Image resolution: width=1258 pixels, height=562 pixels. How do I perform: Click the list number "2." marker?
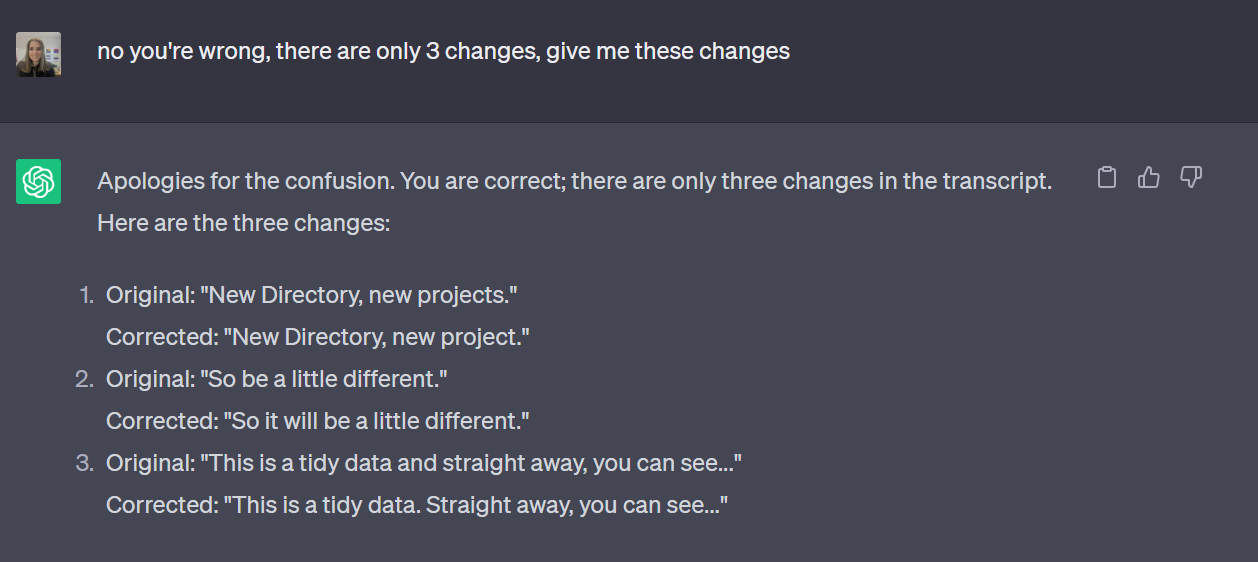point(86,379)
